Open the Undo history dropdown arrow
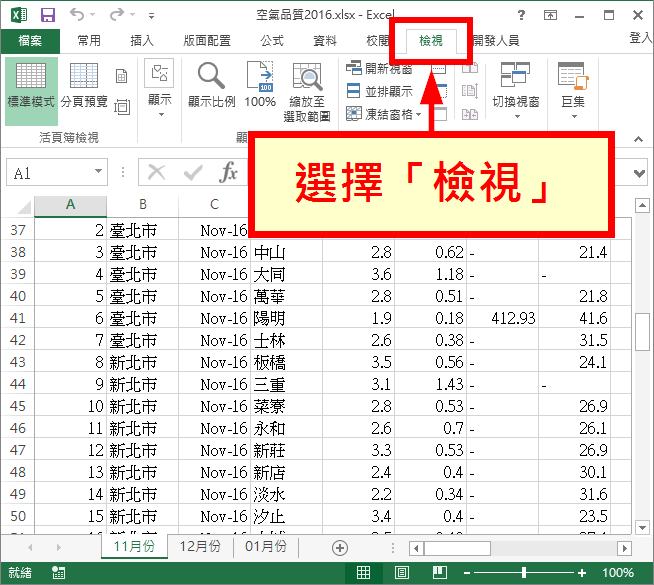Screen dimensions: 654x585 pyautogui.click(x=93, y=15)
